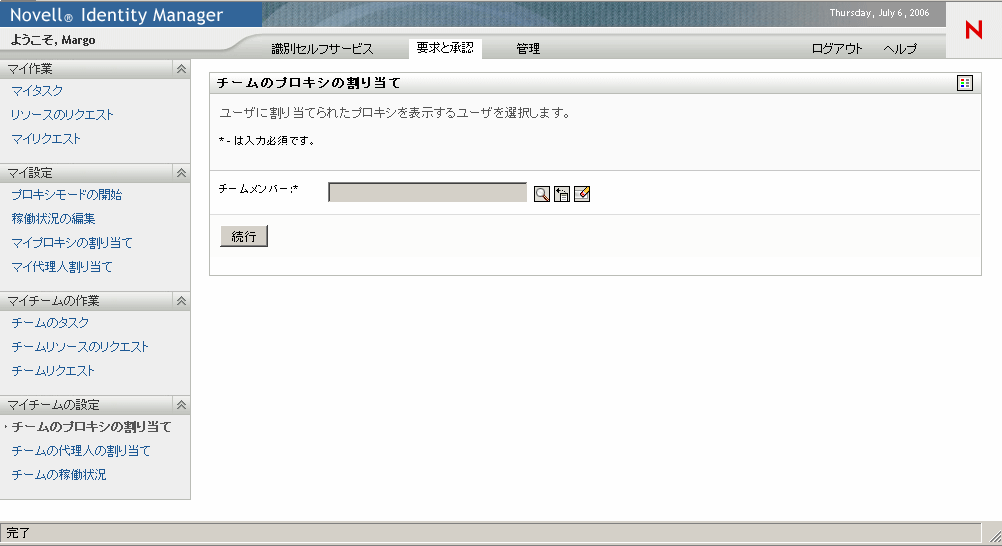This screenshot has width=1002, height=546.
Task: Click the lookup magnifier icon beside チームメンバー field
Action: click(541, 194)
